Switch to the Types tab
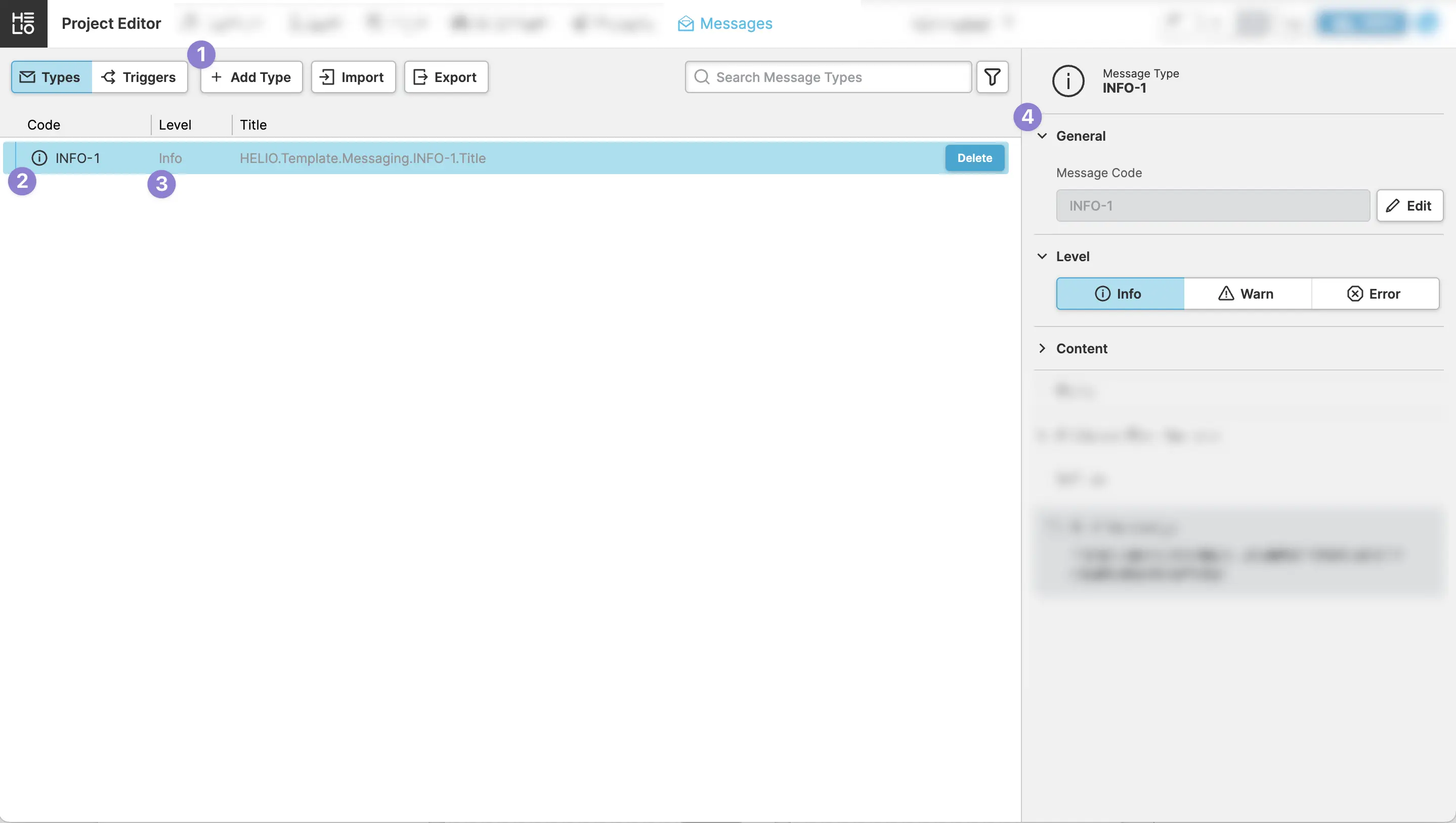Screen dimensions: 1456x823 pyautogui.click(x=51, y=77)
